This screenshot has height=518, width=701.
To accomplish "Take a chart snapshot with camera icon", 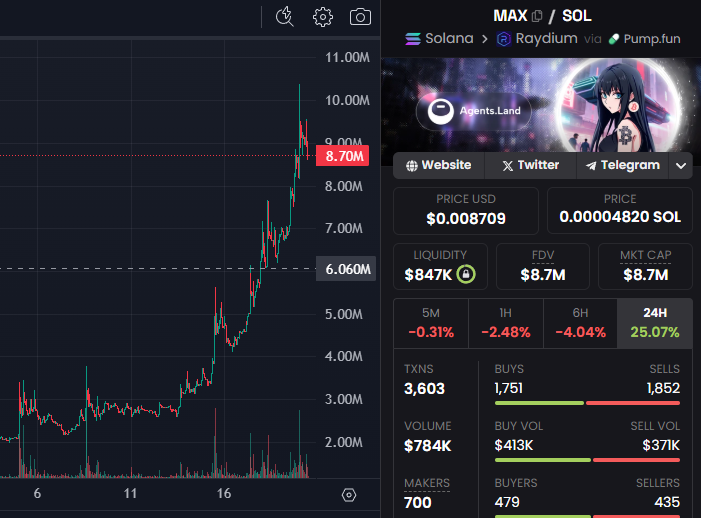I will point(360,17).
